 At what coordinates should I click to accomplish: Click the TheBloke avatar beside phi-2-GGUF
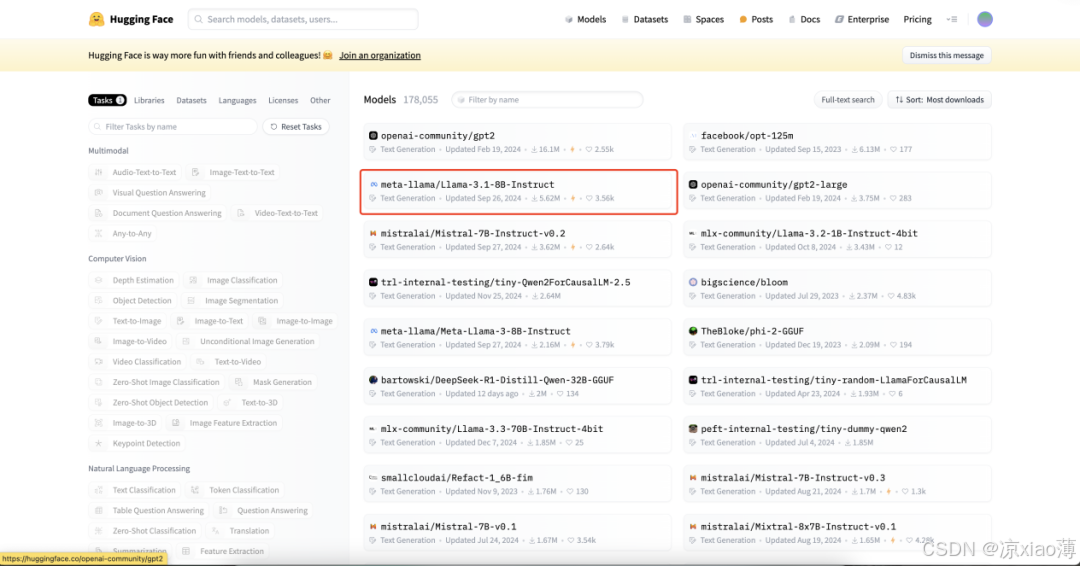point(693,331)
